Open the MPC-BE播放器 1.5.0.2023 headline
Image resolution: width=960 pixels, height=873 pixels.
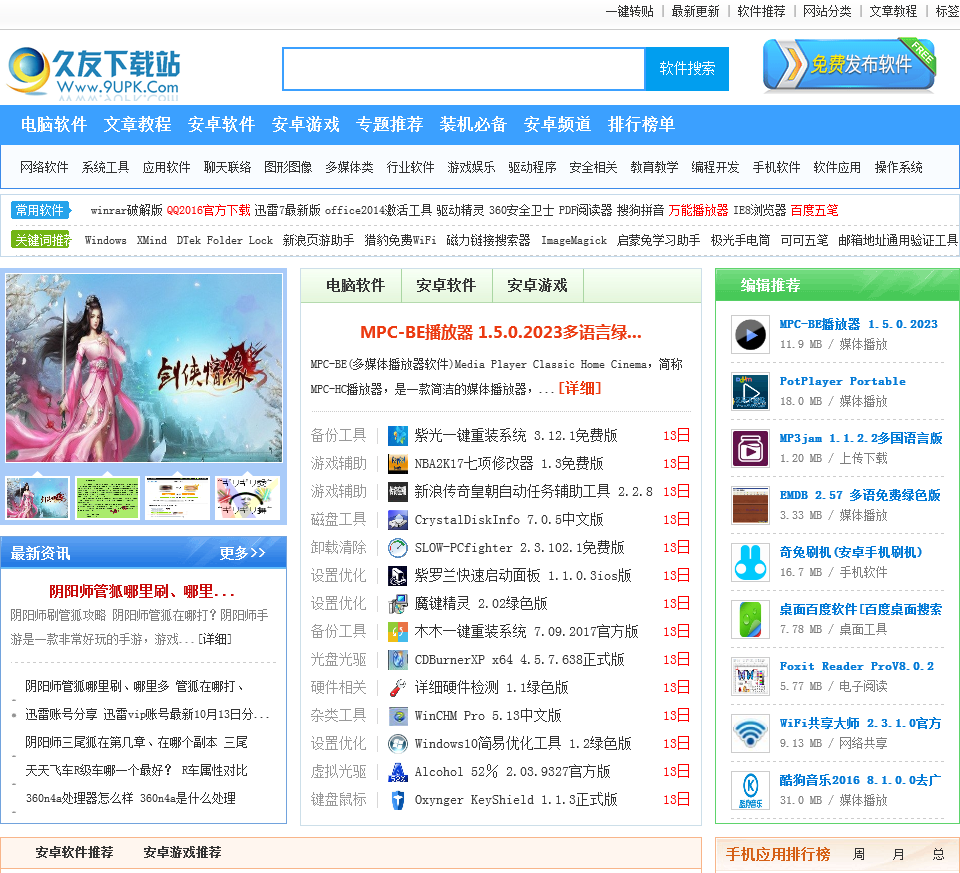(501, 332)
